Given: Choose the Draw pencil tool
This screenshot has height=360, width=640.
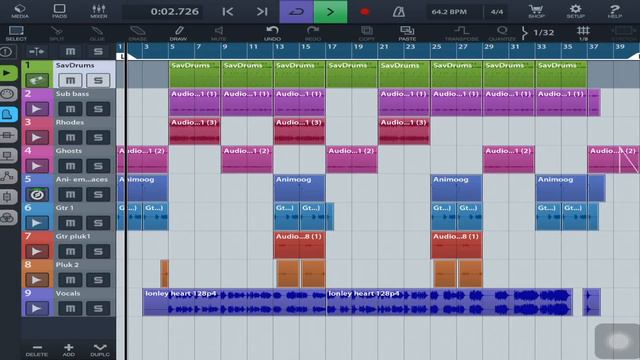Looking at the screenshot, I should tap(178, 33).
